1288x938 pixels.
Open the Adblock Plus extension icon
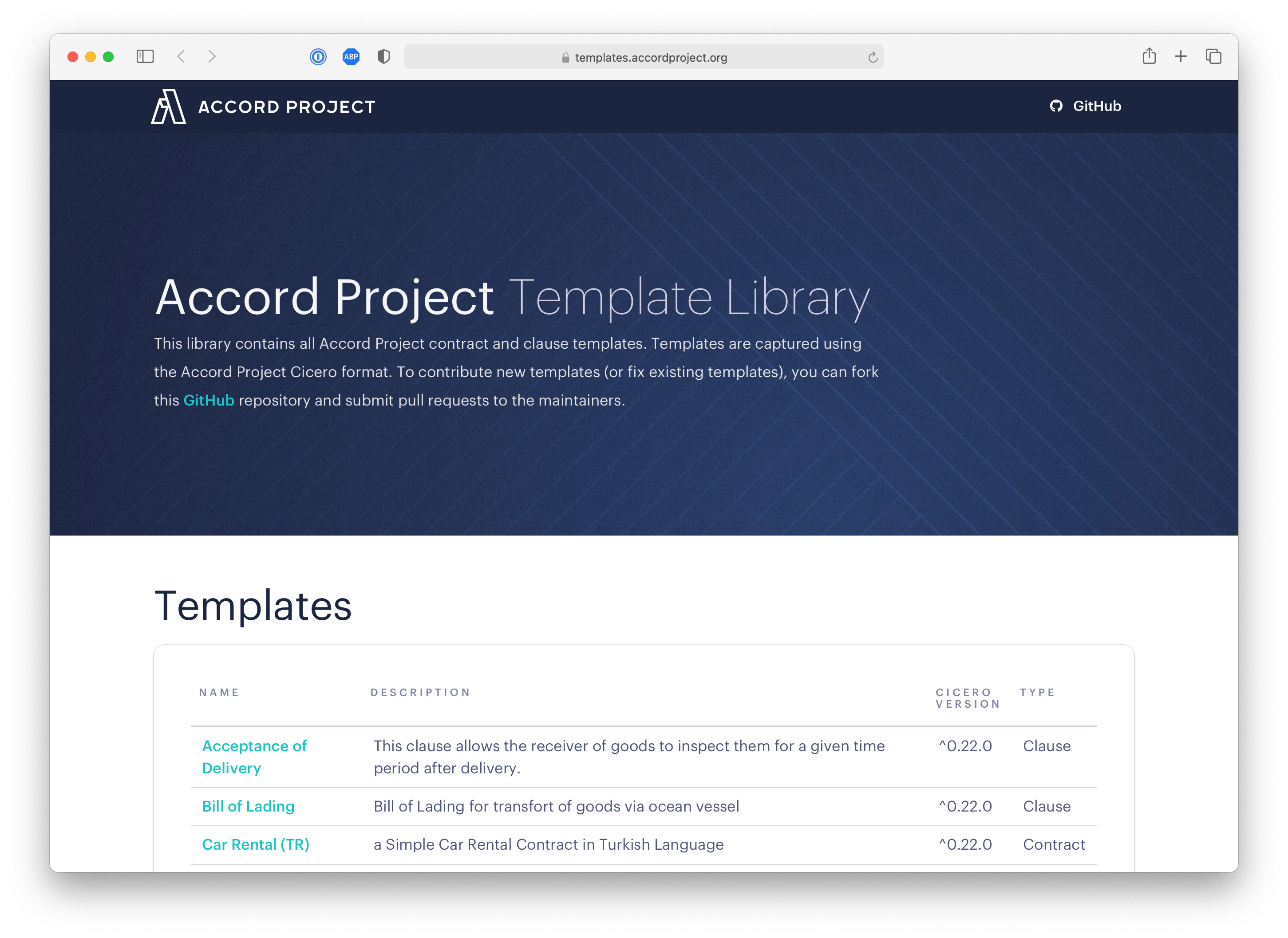click(351, 57)
